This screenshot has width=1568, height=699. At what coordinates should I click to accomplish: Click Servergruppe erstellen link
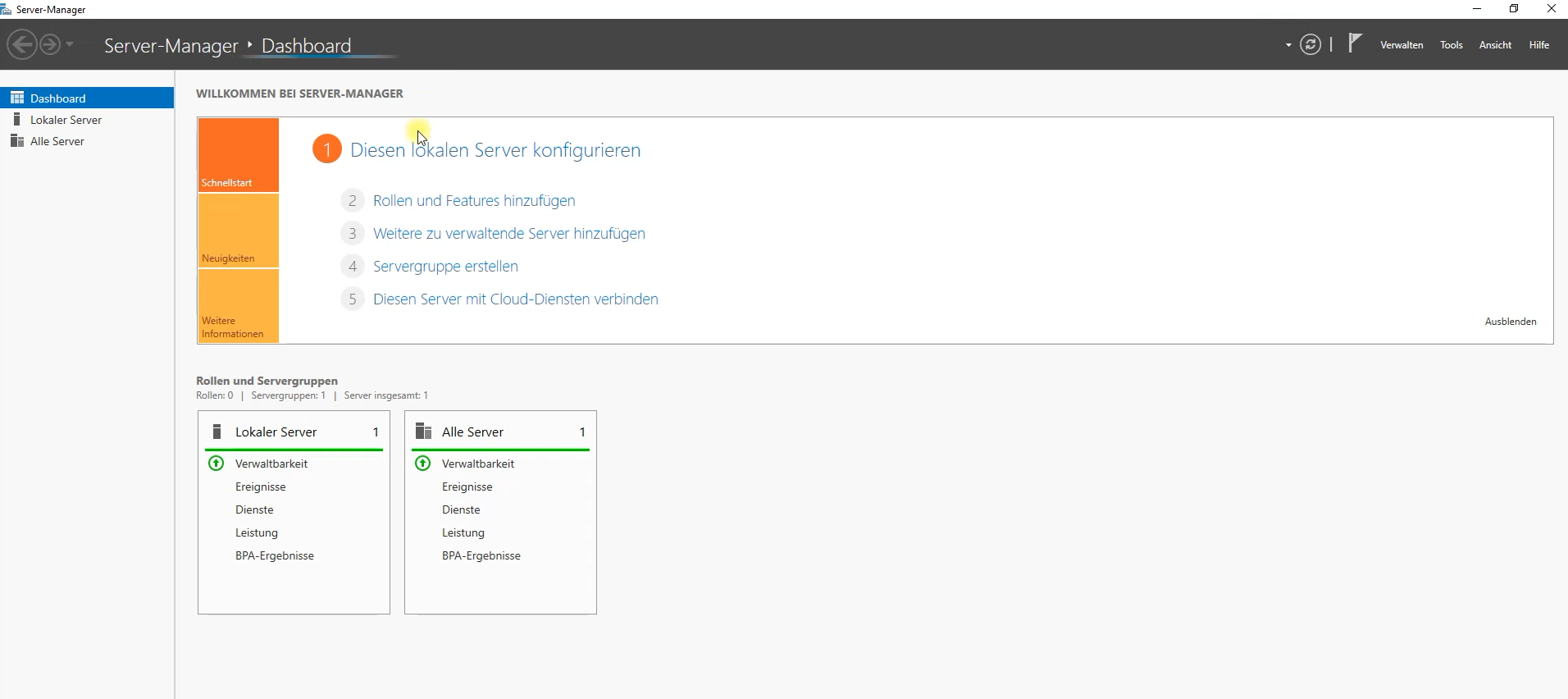point(445,267)
